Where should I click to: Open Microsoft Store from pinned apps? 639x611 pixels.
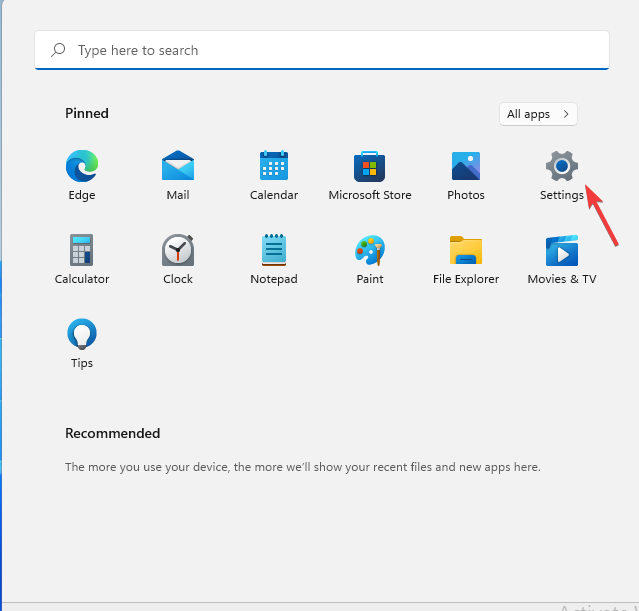coord(370,166)
